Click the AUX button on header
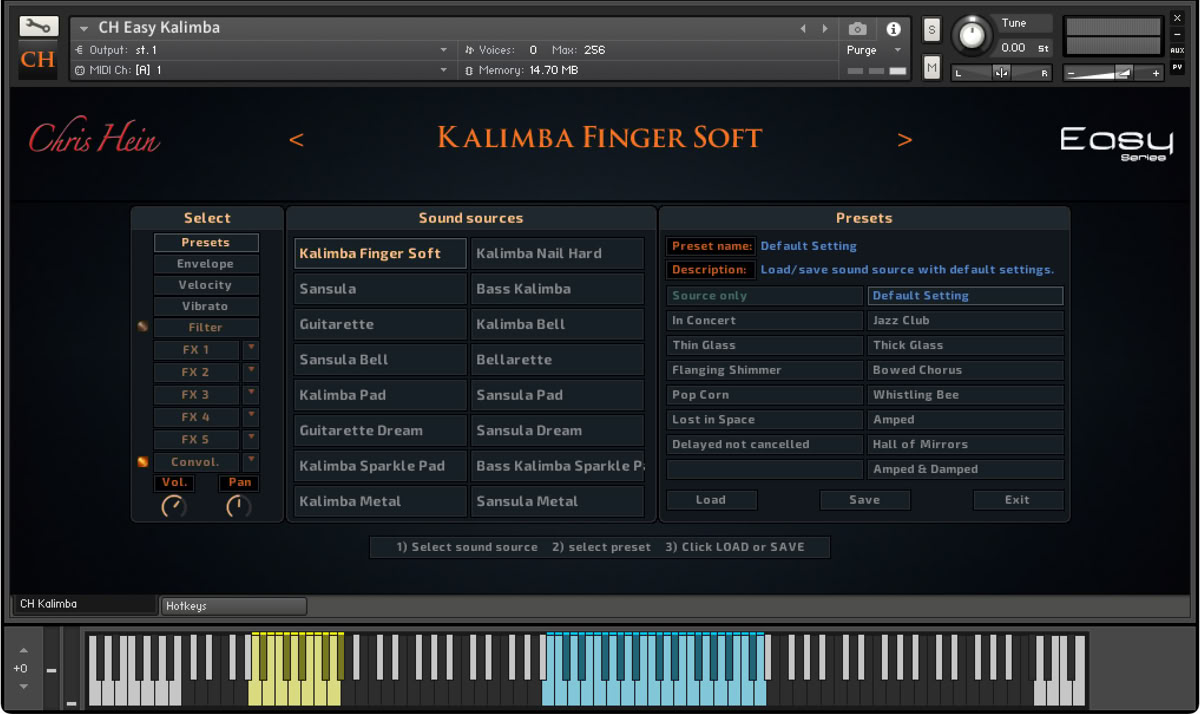The width and height of the screenshot is (1200, 714). pos(1177,50)
